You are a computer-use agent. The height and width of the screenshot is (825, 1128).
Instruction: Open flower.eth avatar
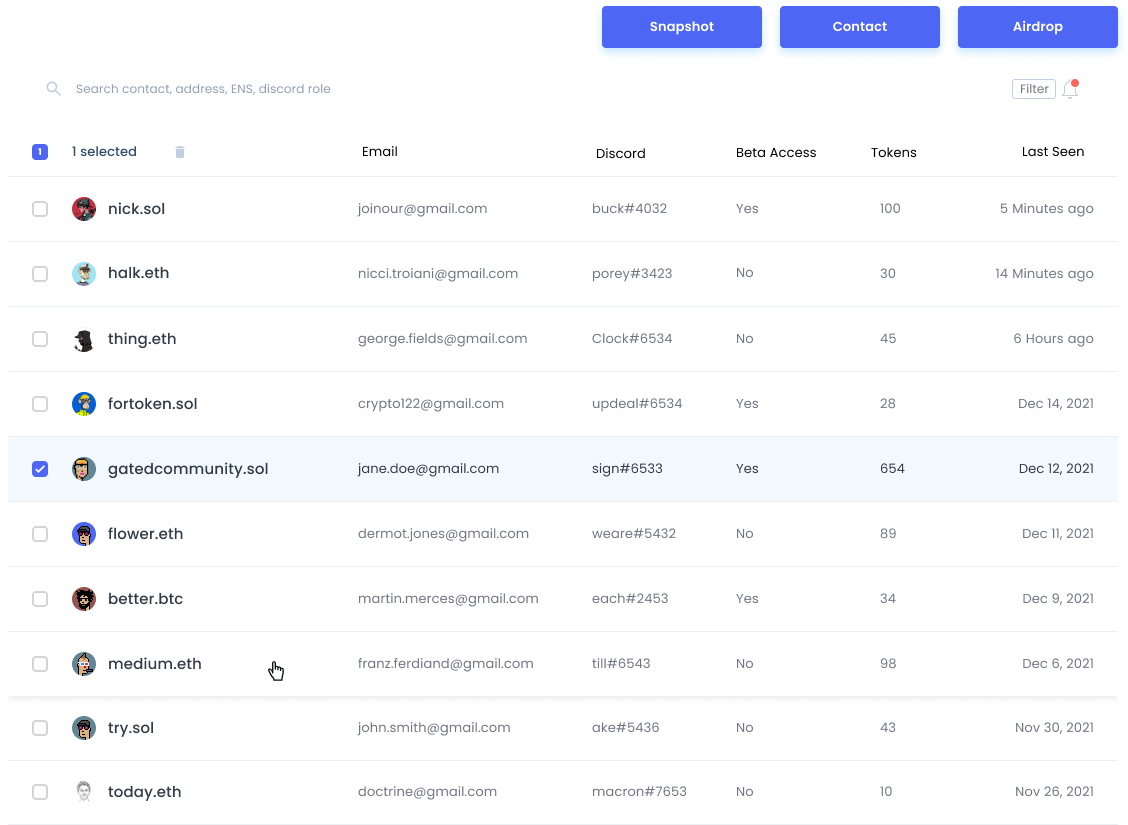pos(84,534)
